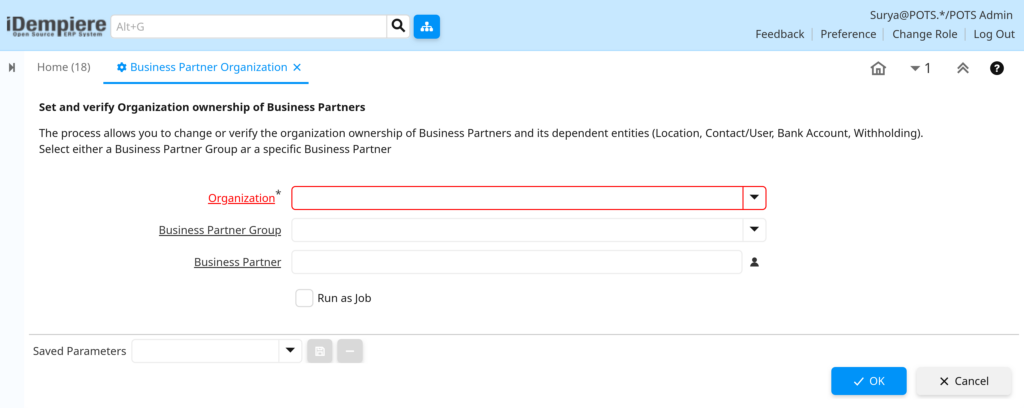The height and width of the screenshot is (408, 1024).
Task: Close the Business Partner Organization tab
Action: click(296, 67)
